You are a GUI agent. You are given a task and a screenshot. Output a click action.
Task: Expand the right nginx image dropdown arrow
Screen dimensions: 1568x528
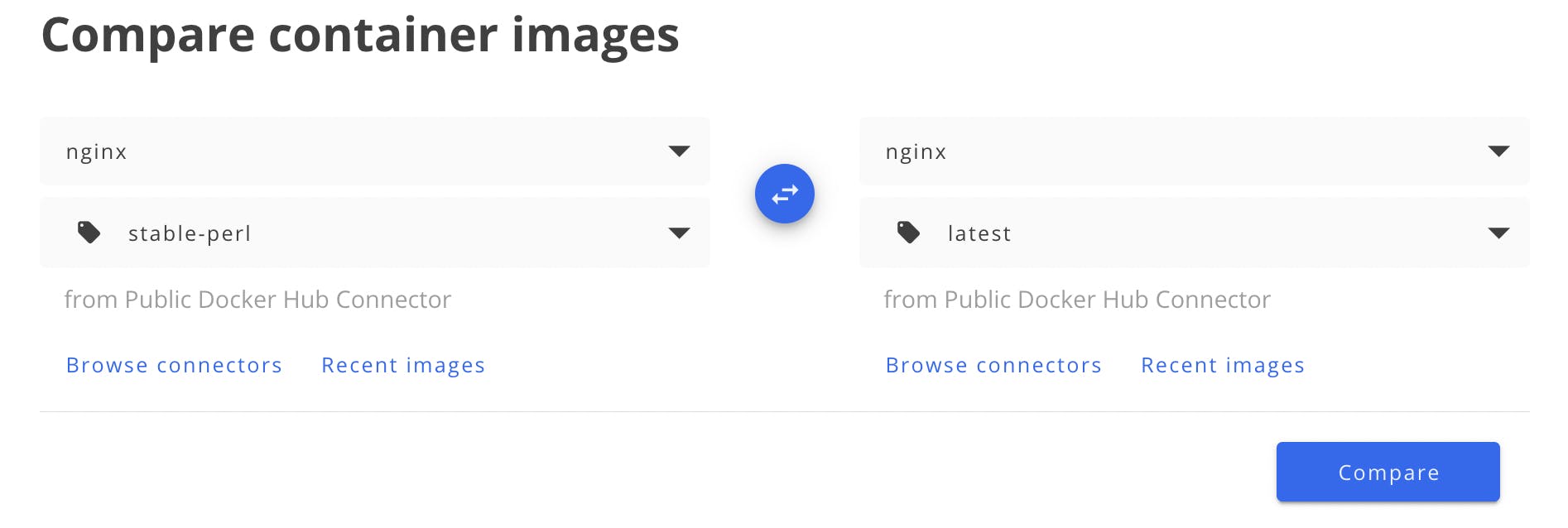tap(1498, 151)
